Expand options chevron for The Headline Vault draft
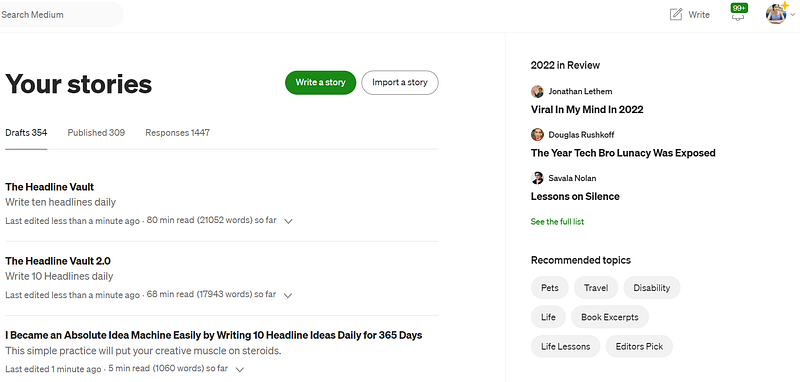This screenshot has width=800, height=382. 288,221
